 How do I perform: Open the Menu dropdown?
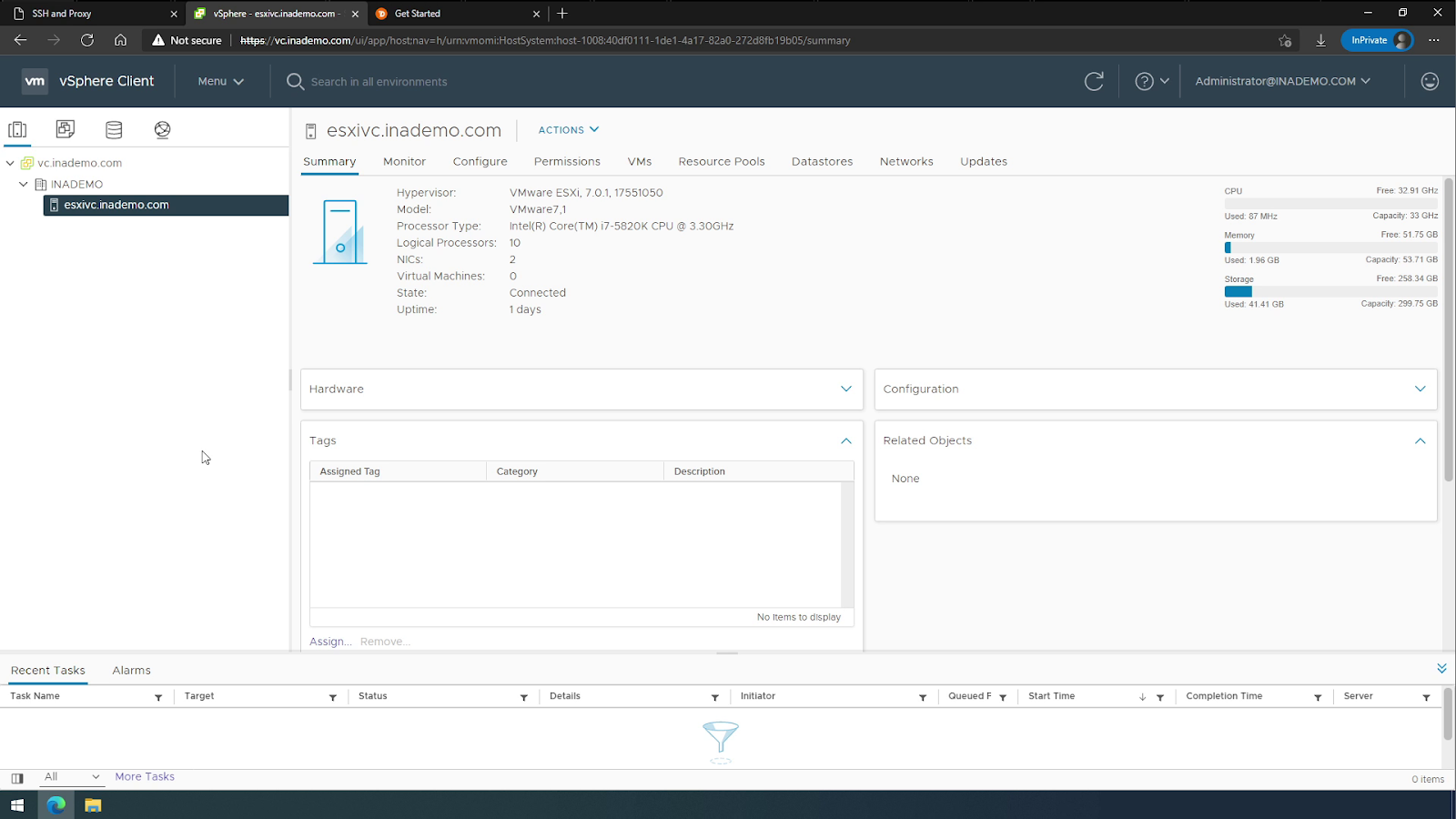coord(221,81)
